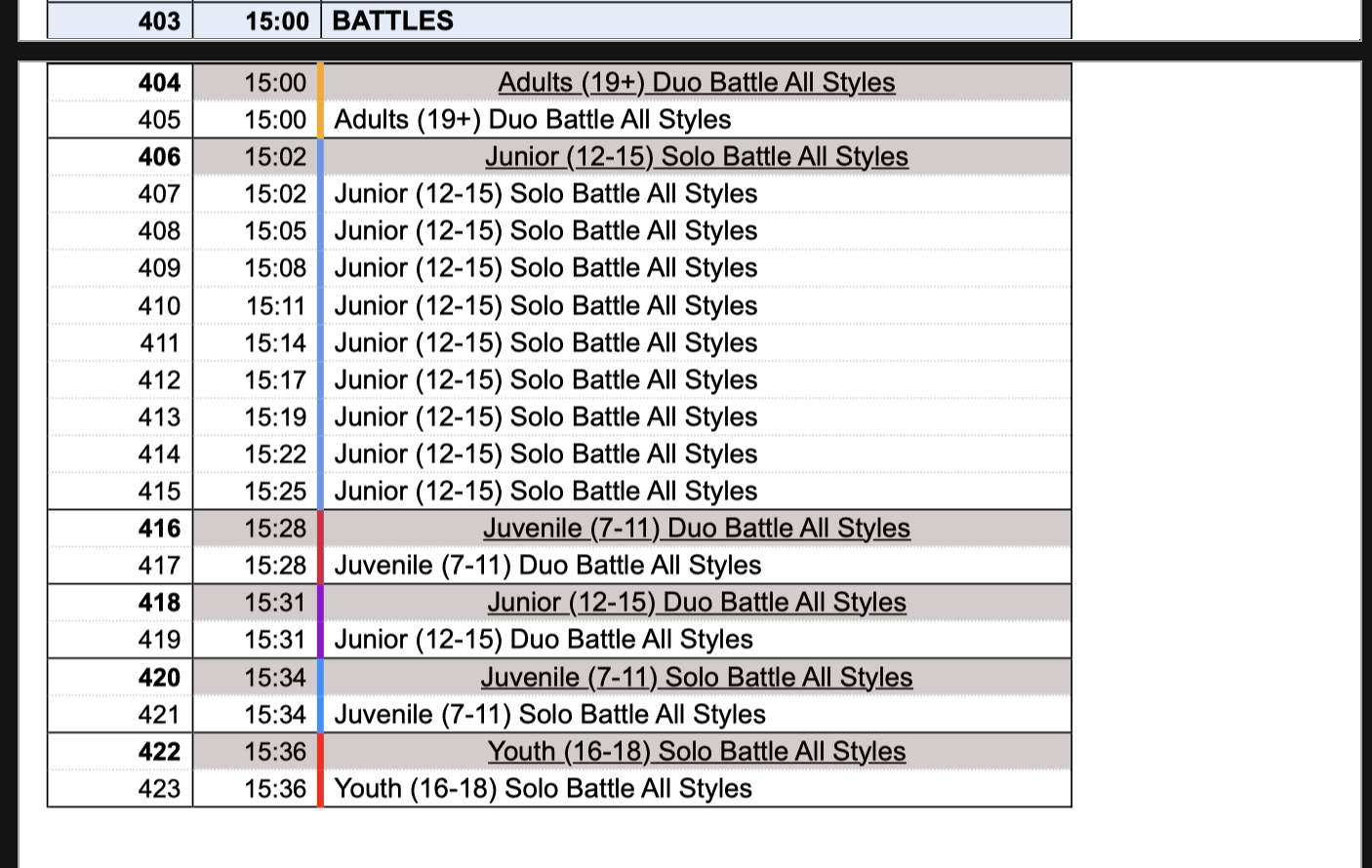Viewport: 1372px width, 868px height.
Task: Click the 15:00 time in row 403
Action: (x=276, y=20)
